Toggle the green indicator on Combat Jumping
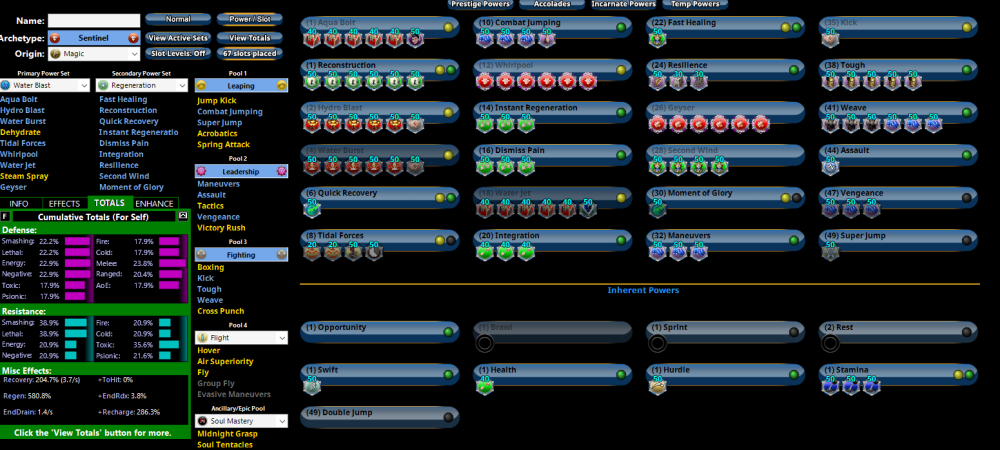The image size is (1000, 450). (x=623, y=27)
